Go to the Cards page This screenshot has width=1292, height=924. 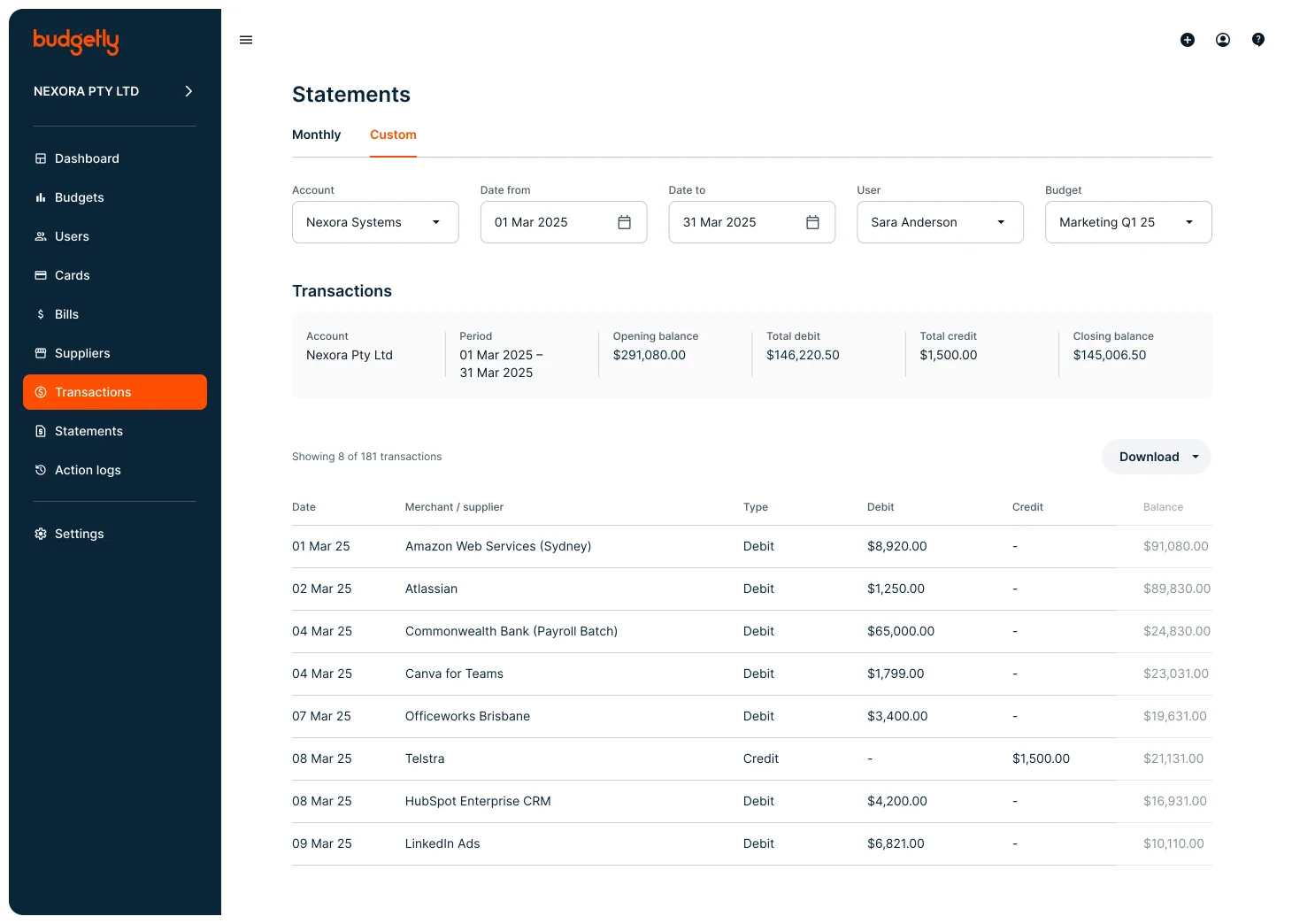[72, 275]
